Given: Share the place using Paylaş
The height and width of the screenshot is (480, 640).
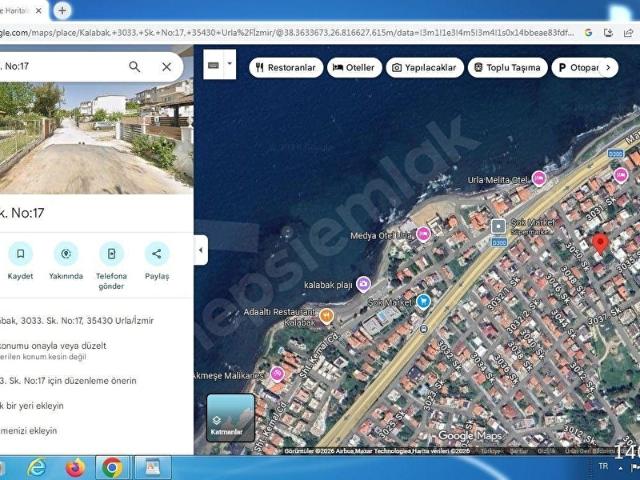Looking at the screenshot, I should coord(157,260).
